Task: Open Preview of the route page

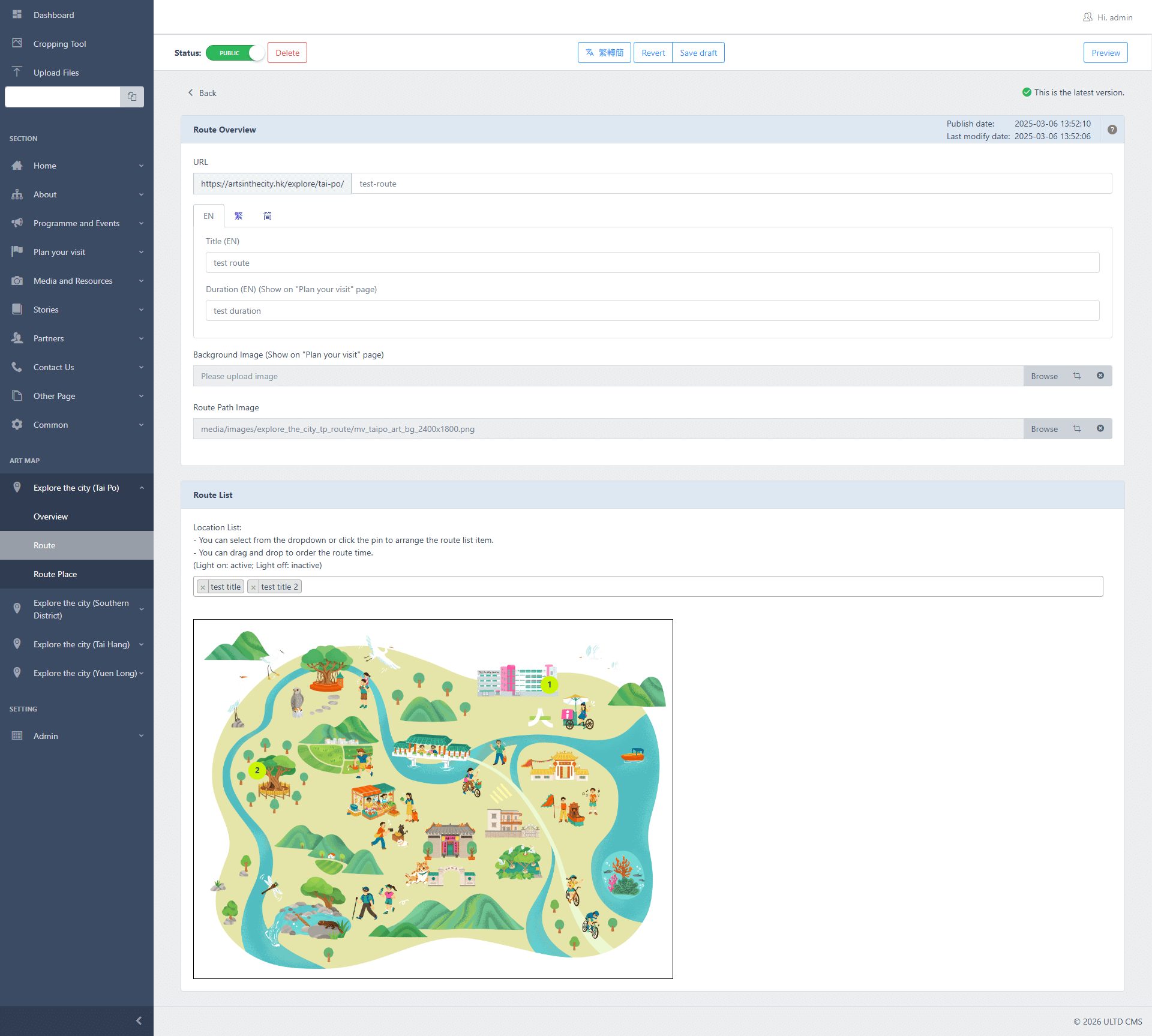Action: point(1105,52)
